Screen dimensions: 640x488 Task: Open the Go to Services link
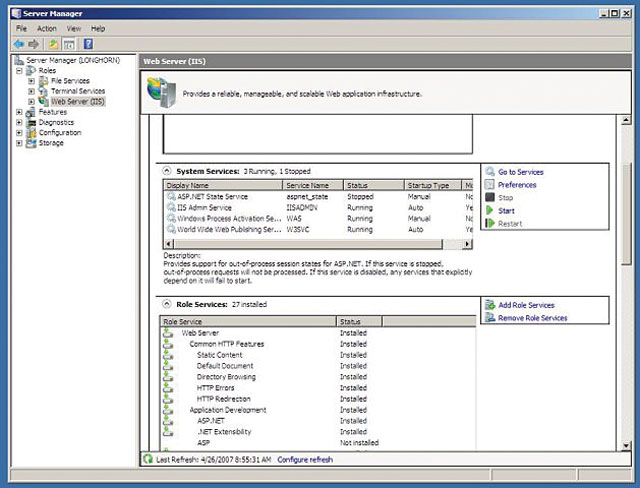point(521,172)
